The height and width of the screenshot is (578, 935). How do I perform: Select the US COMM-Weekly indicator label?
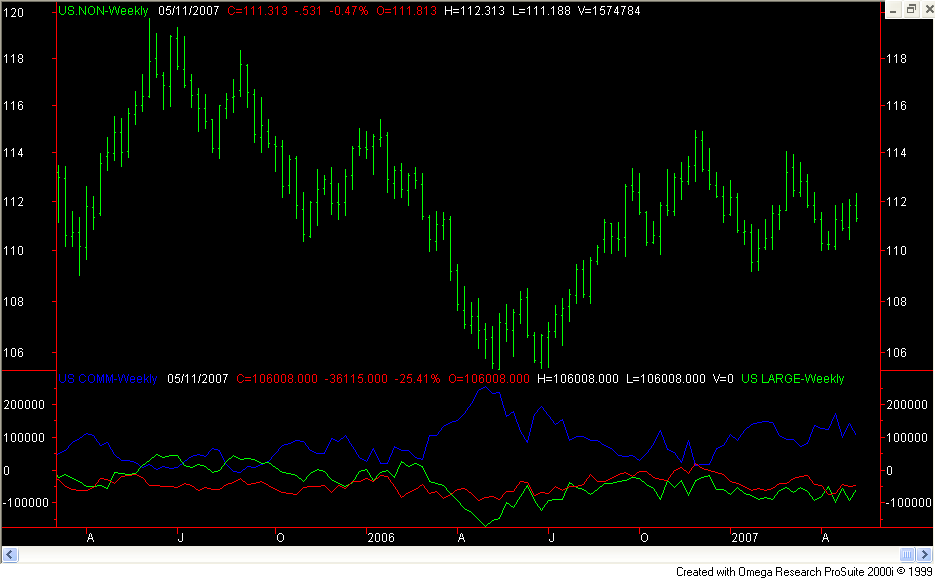[108, 379]
